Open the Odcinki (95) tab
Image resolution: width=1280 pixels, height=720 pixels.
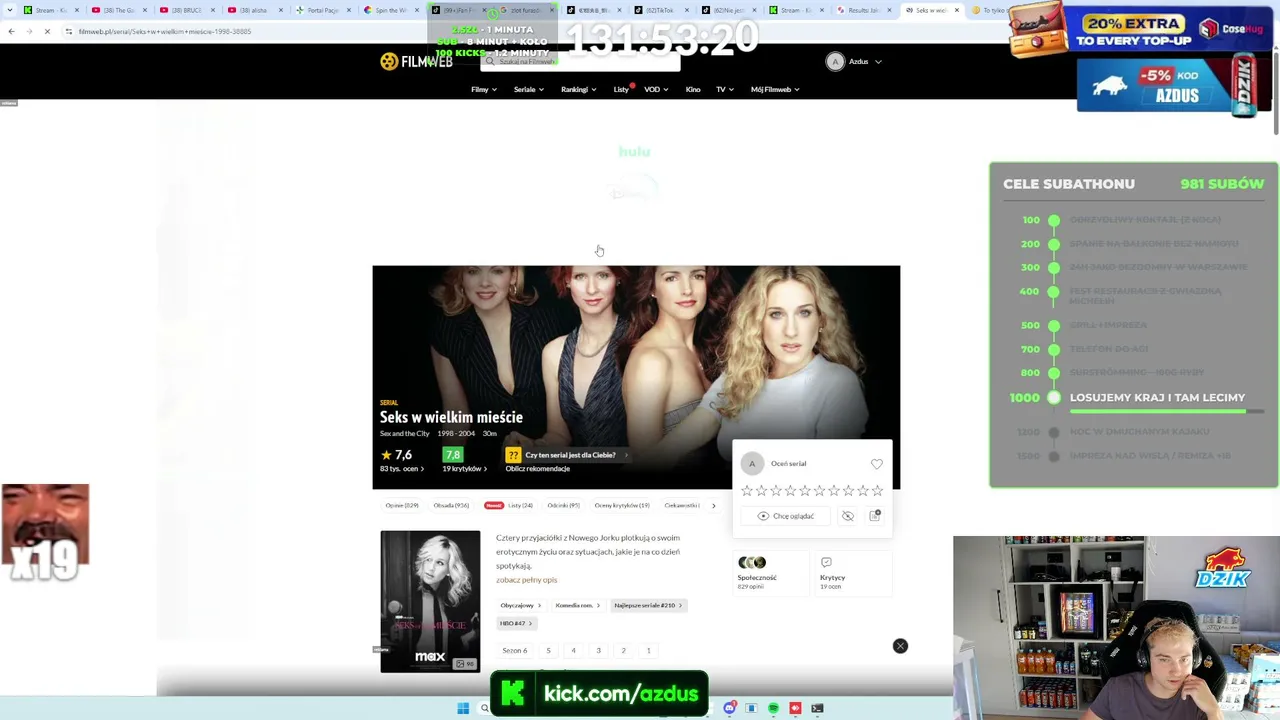point(564,505)
